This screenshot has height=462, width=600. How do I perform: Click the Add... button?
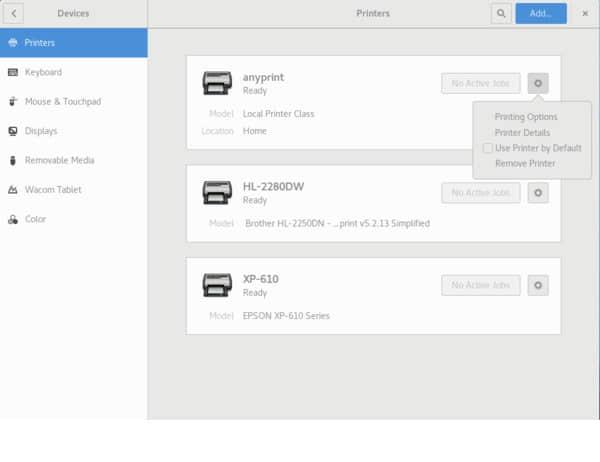pyautogui.click(x=541, y=14)
